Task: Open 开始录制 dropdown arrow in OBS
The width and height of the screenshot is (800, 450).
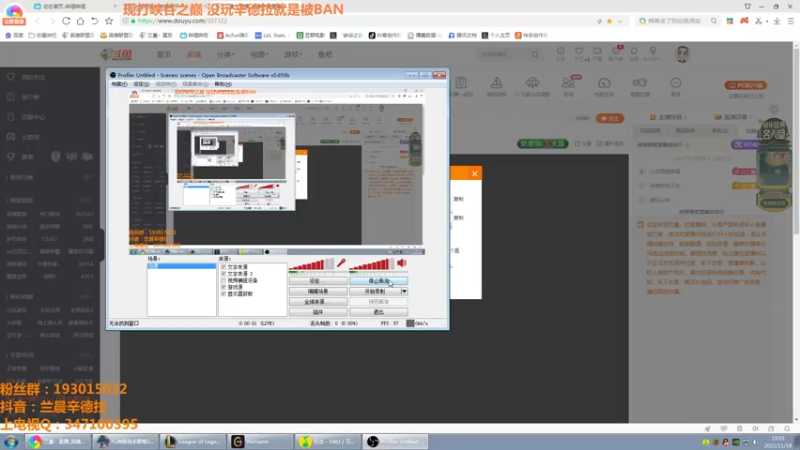Action: click(x=404, y=291)
